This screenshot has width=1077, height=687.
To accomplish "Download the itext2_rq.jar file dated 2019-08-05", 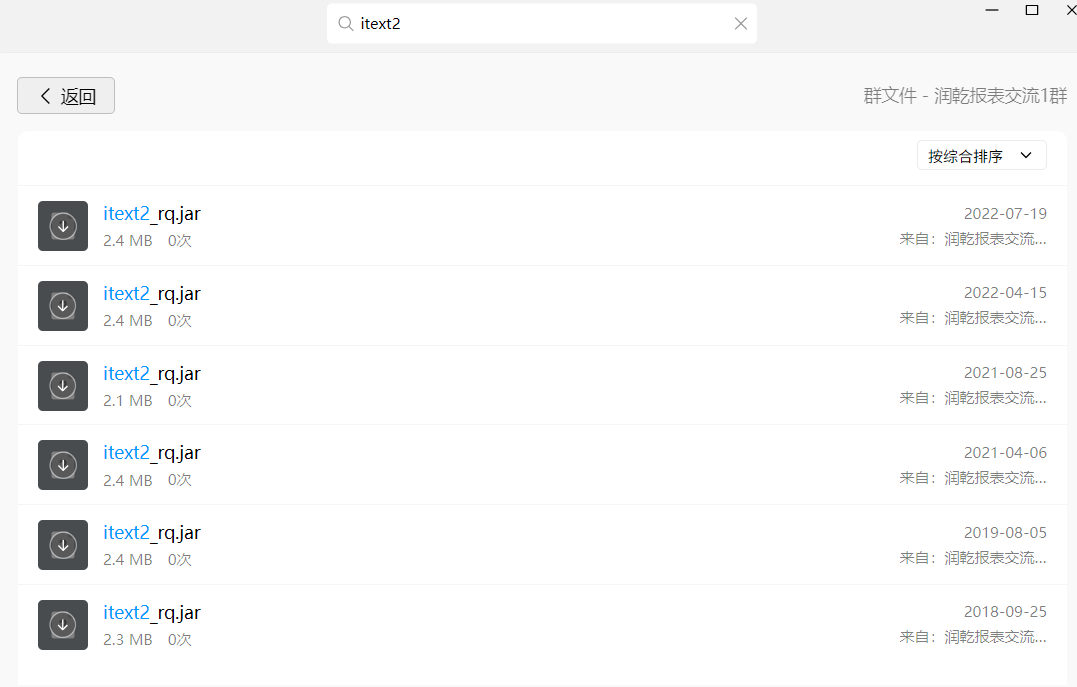I will [63, 545].
